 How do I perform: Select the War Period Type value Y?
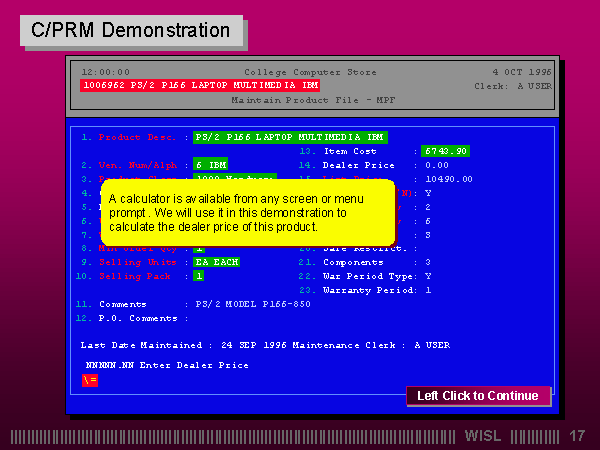click(x=428, y=276)
